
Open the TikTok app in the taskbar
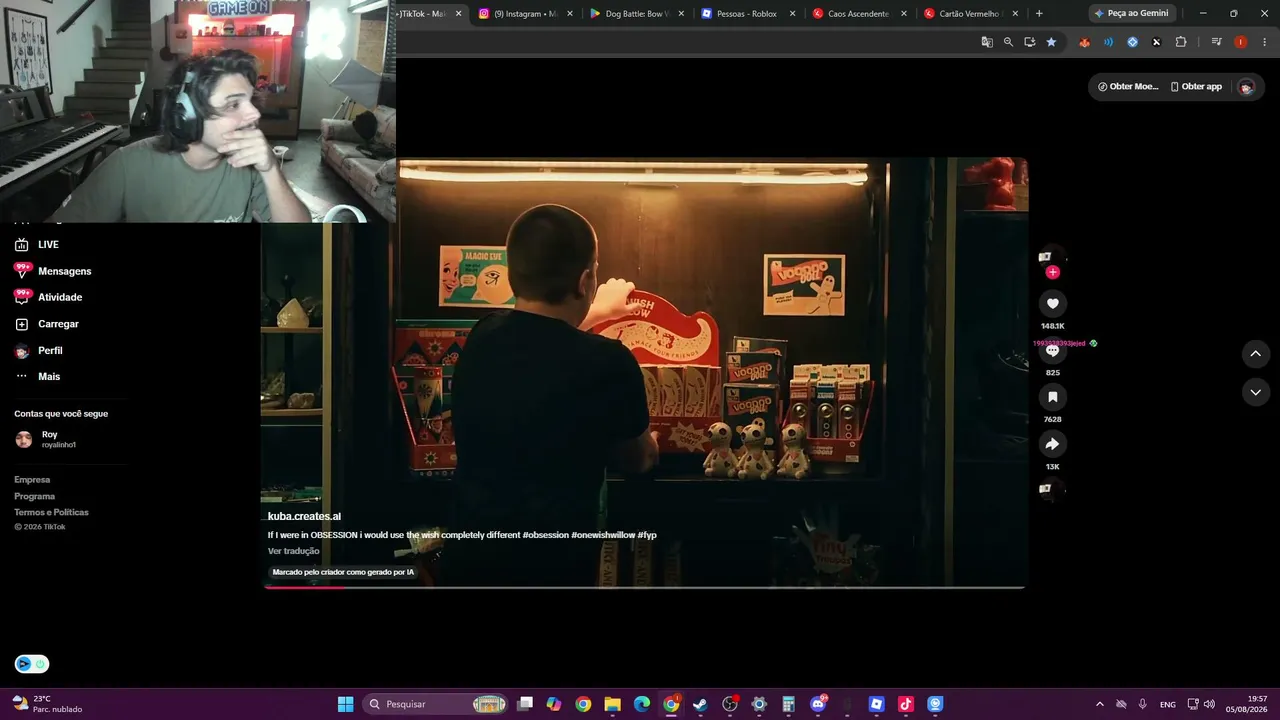tap(906, 704)
